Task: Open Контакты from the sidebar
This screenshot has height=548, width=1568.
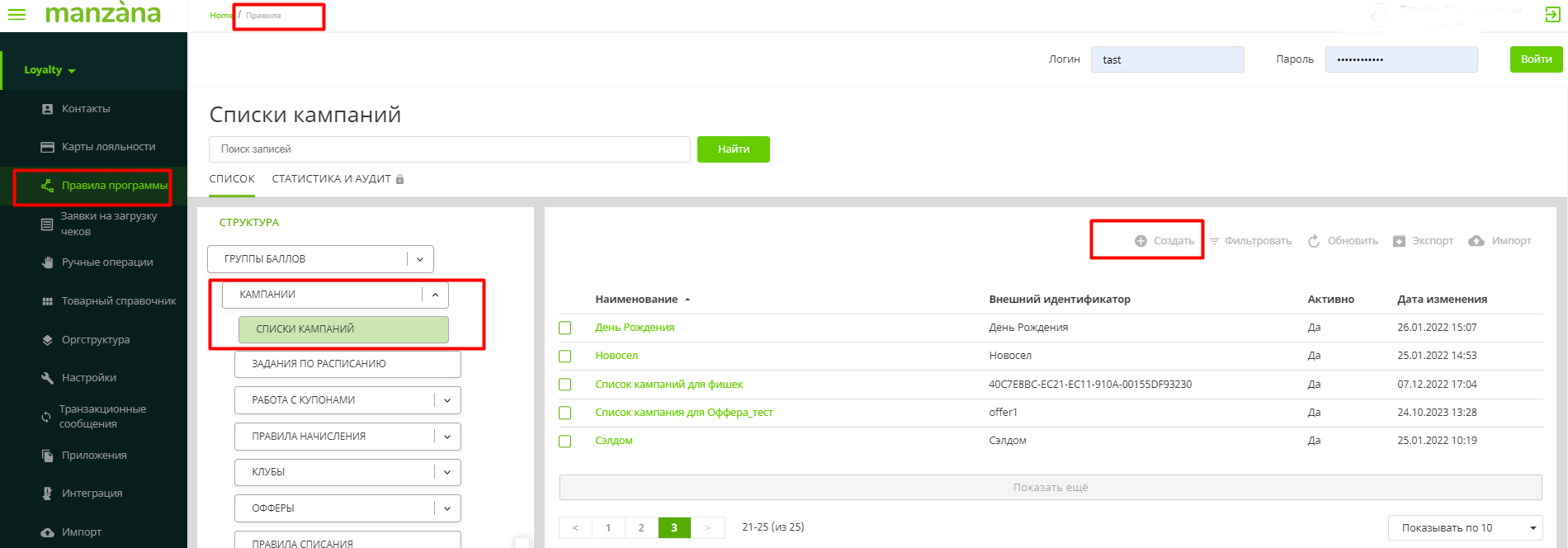Action: (86, 109)
